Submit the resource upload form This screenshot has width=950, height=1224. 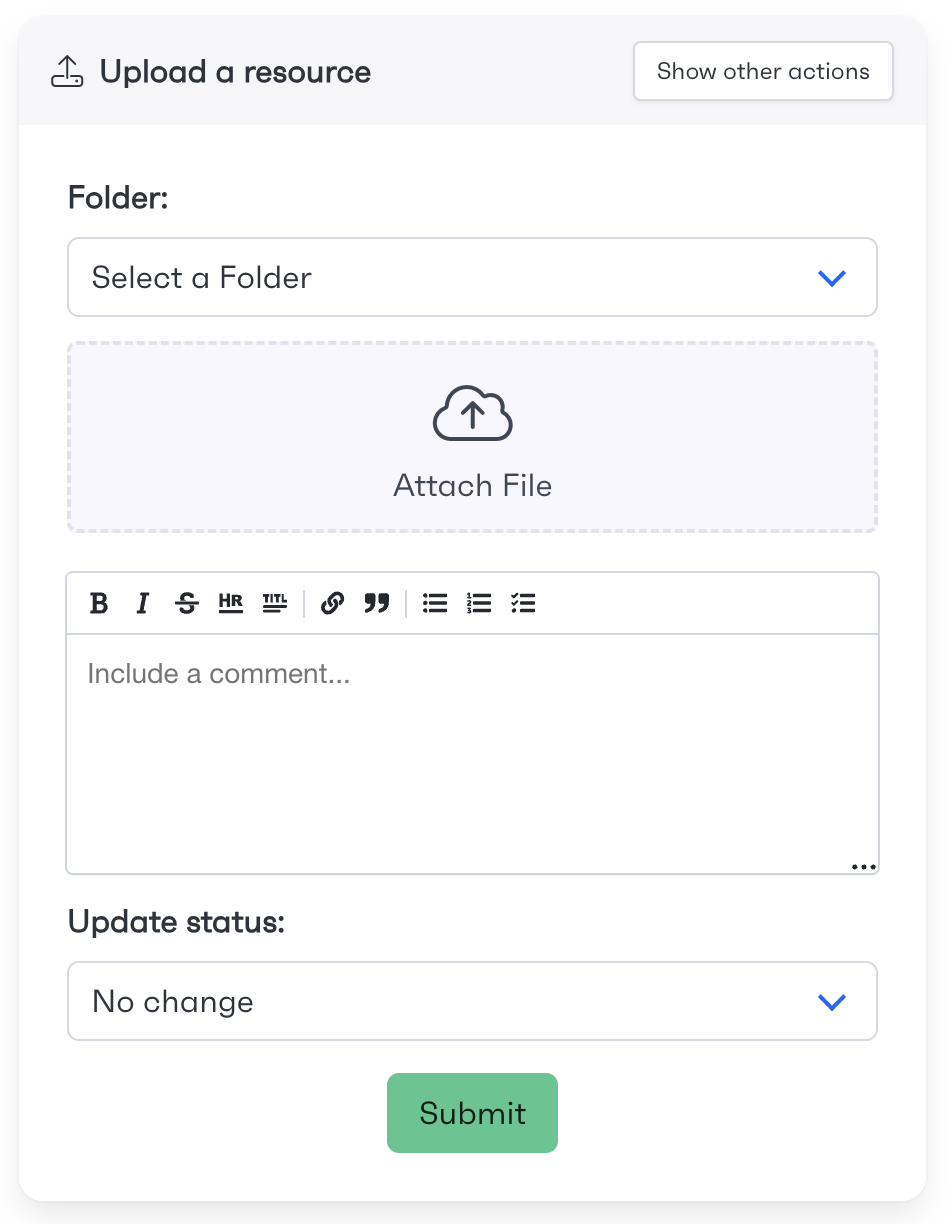(472, 1113)
